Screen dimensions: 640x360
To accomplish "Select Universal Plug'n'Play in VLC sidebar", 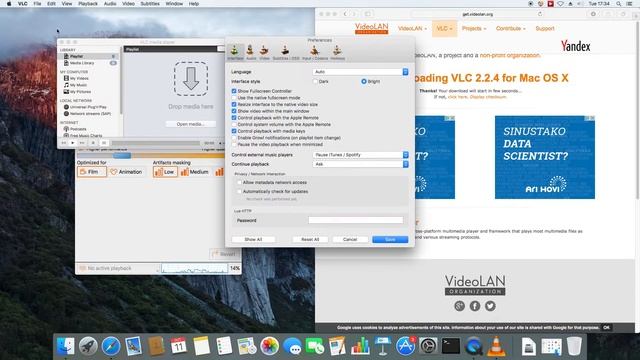I will (88, 107).
